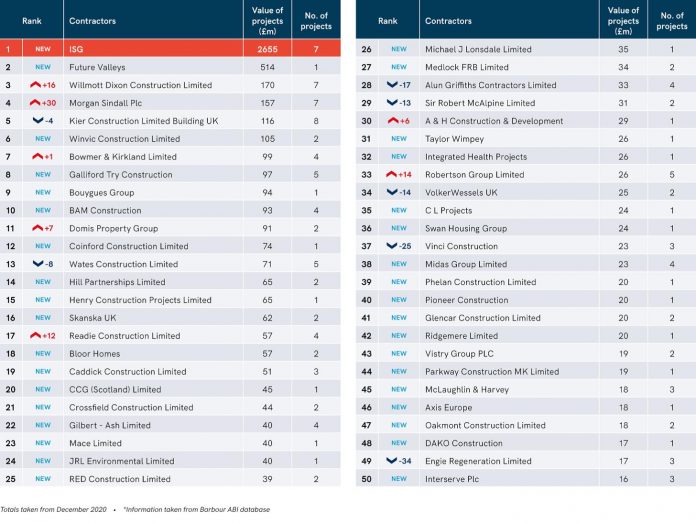Click the up arrow for Readie Construction Limited
The image size is (696, 523).
pos(34,336)
